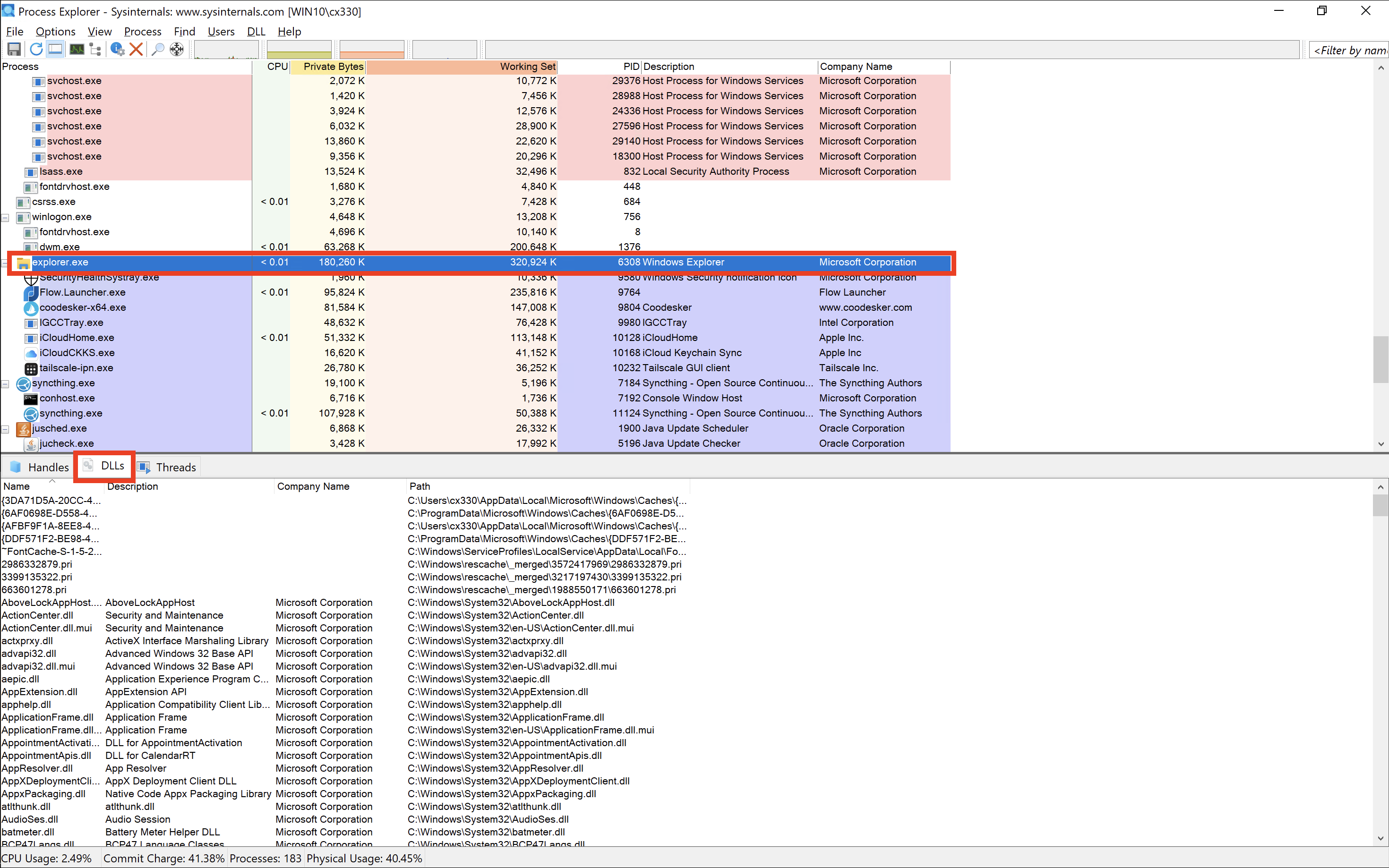The height and width of the screenshot is (868, 1389).
Task: Click the conhost.exe console icon
Action: pos(31,399)
